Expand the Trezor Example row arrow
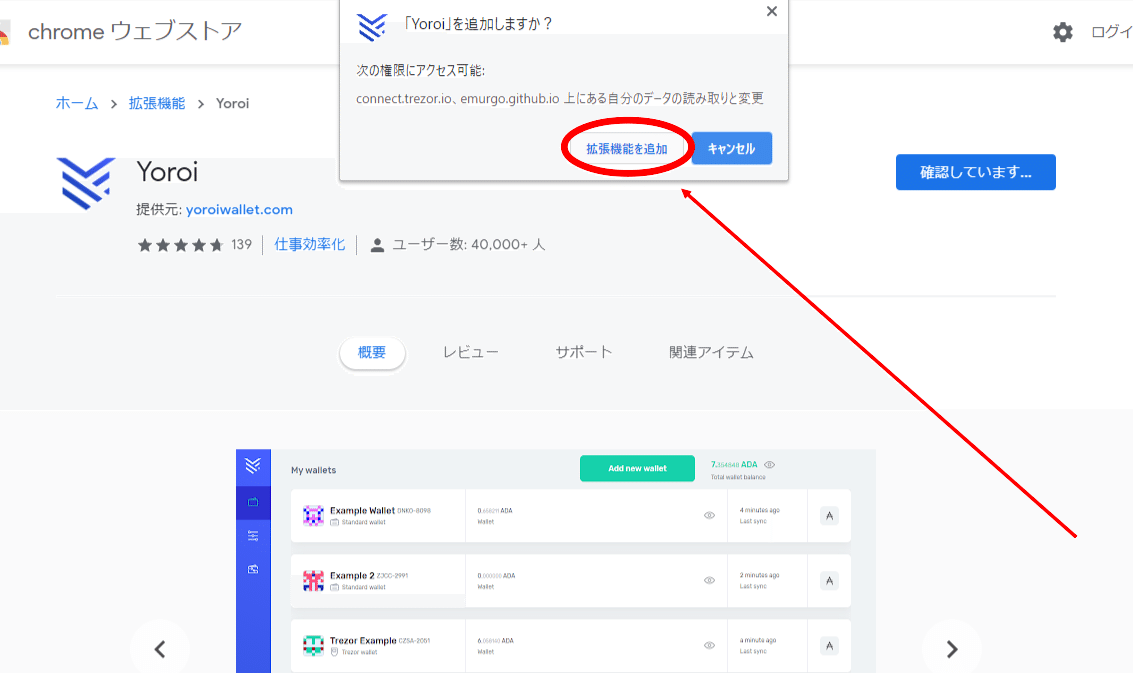 (830, 646)
